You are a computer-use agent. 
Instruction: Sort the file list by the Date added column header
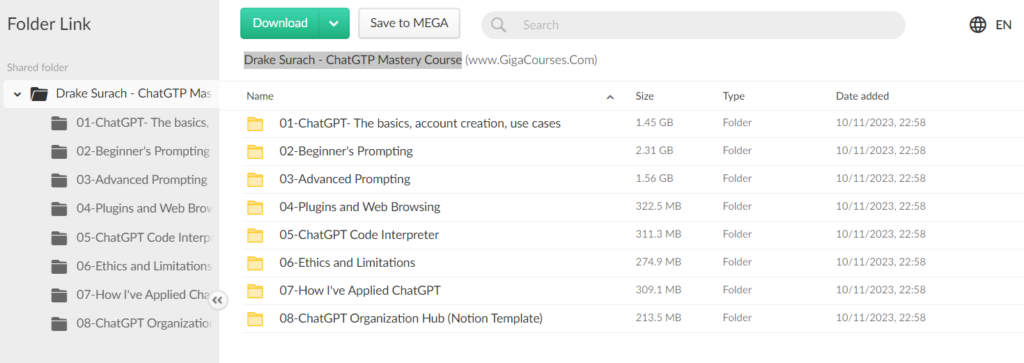[862, 96]
